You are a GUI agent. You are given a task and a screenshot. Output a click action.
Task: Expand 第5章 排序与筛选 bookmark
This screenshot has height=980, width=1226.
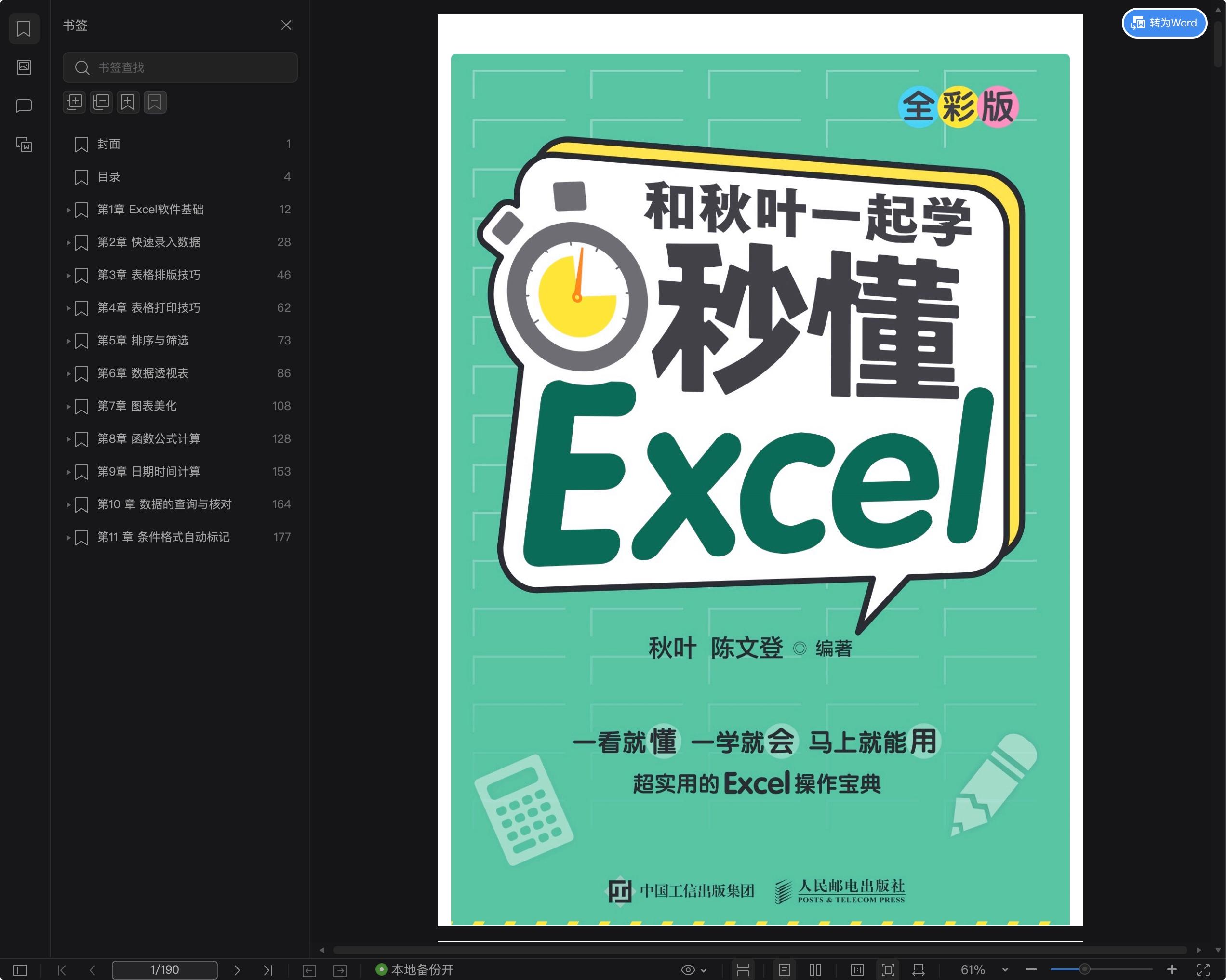click(68, 341)
